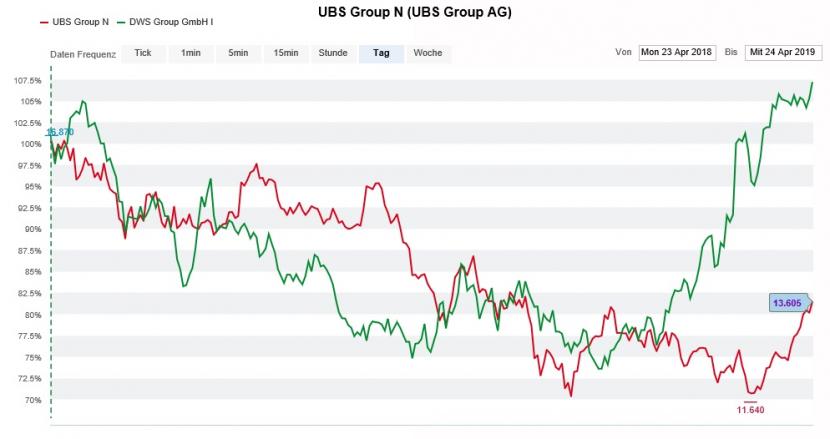Click the dashed green start line

point(51,244)
